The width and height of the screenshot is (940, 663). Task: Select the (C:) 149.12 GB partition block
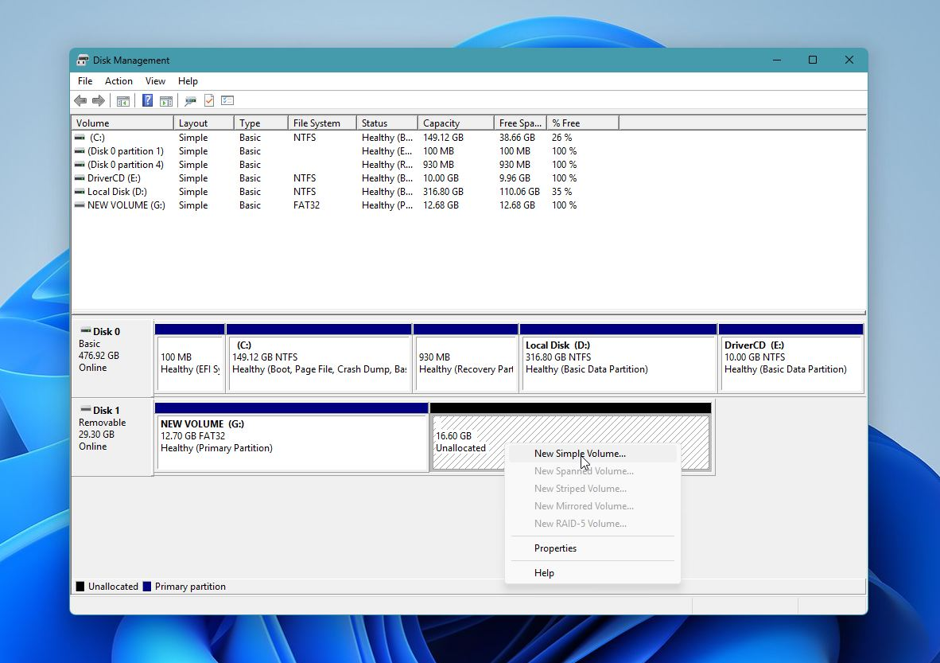[320, 358]
